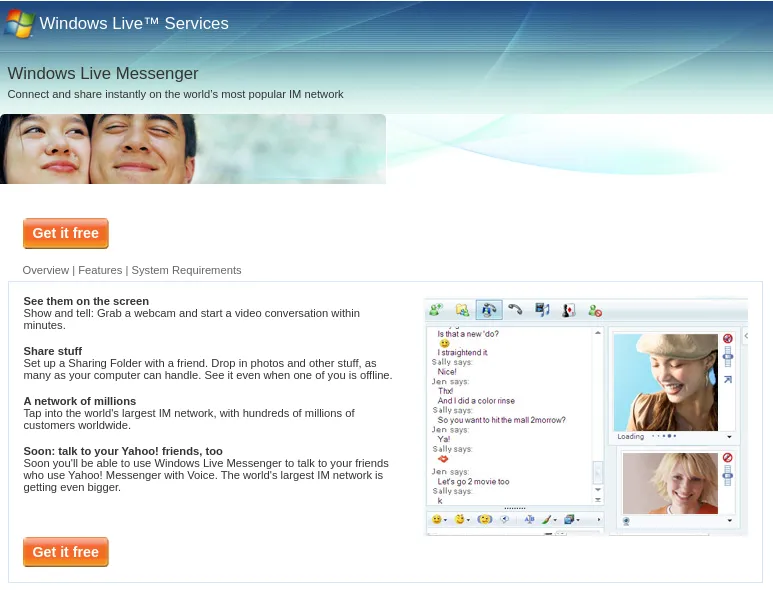Click the red stop icon beside lower video
The image size is (773, 590).
pos(727,457)
